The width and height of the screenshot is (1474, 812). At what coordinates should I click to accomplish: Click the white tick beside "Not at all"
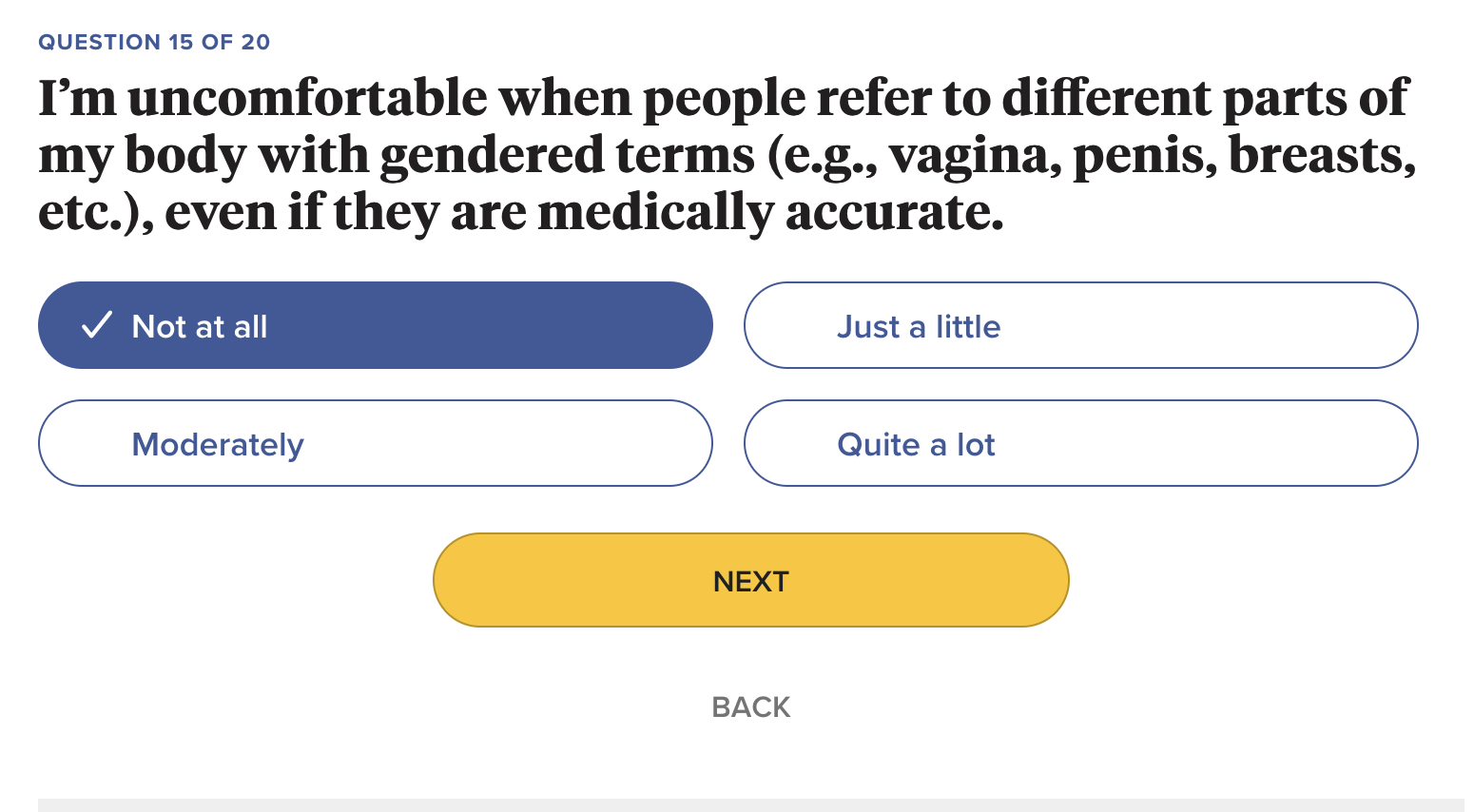[x=96, y=325]
